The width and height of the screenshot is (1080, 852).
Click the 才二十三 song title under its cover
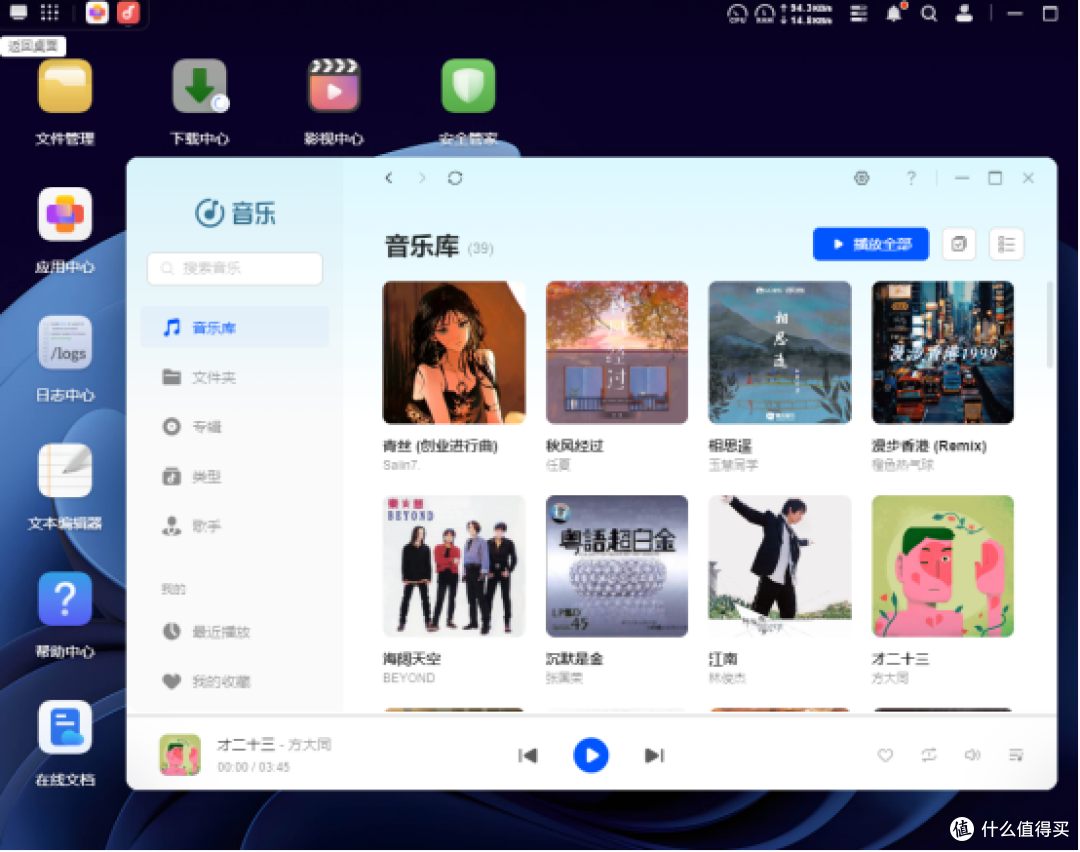tap(900, 659)
